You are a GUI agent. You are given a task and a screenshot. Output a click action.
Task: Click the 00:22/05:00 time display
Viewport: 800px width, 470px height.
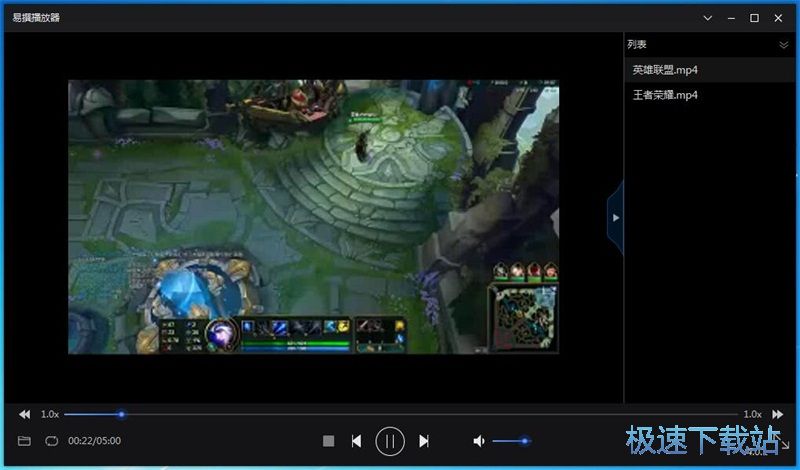94,441
